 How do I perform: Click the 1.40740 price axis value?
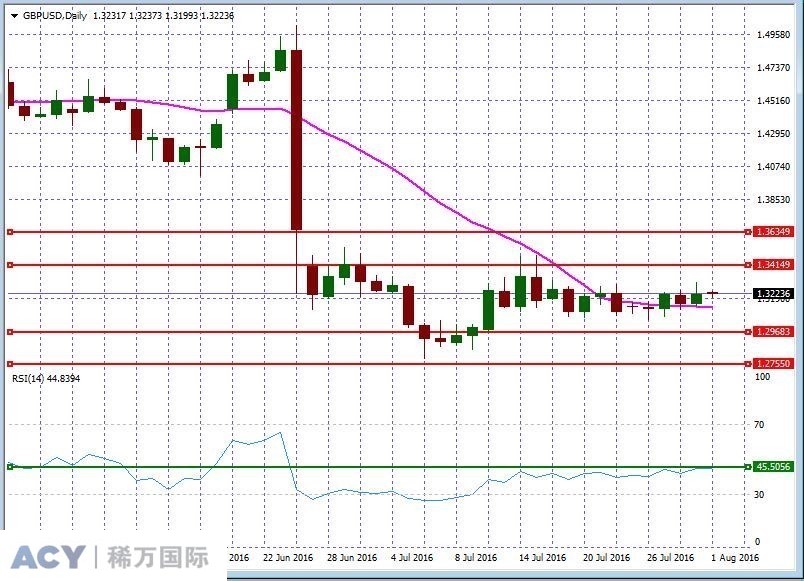(773, 166)
